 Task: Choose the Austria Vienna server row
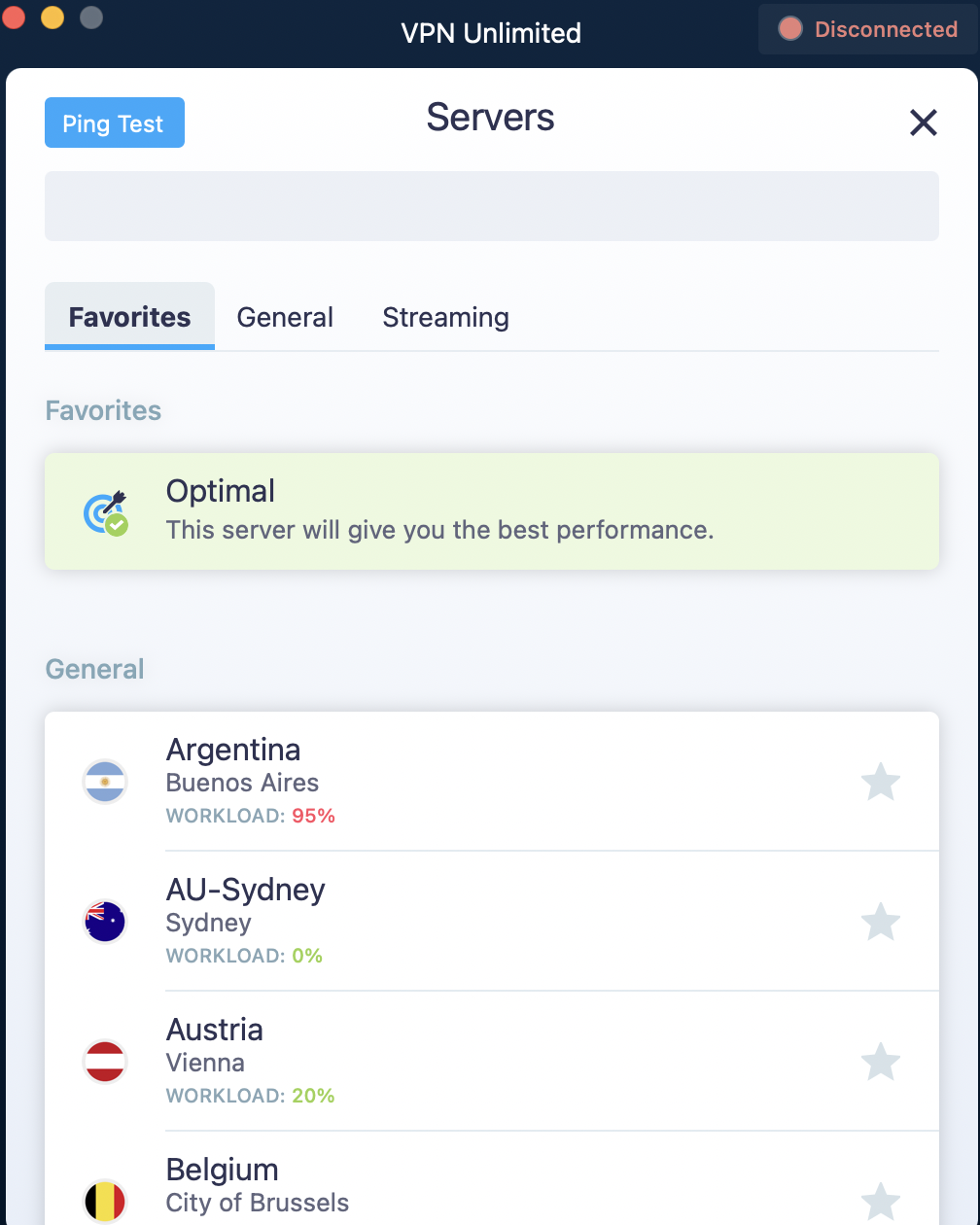[492, 1062]
